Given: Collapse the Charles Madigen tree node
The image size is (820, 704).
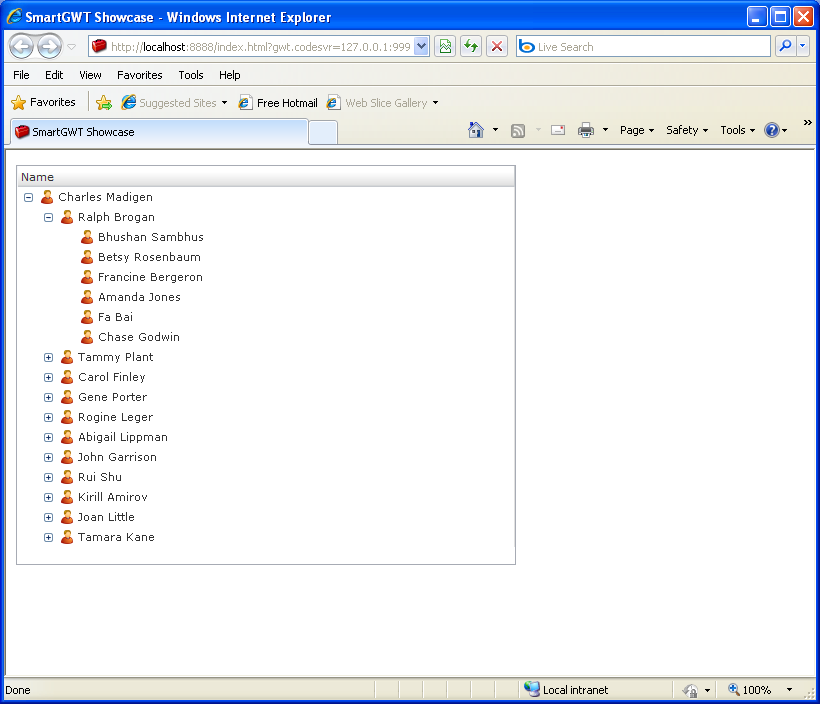Looking at the screenshot, I should tap(28, 197).
